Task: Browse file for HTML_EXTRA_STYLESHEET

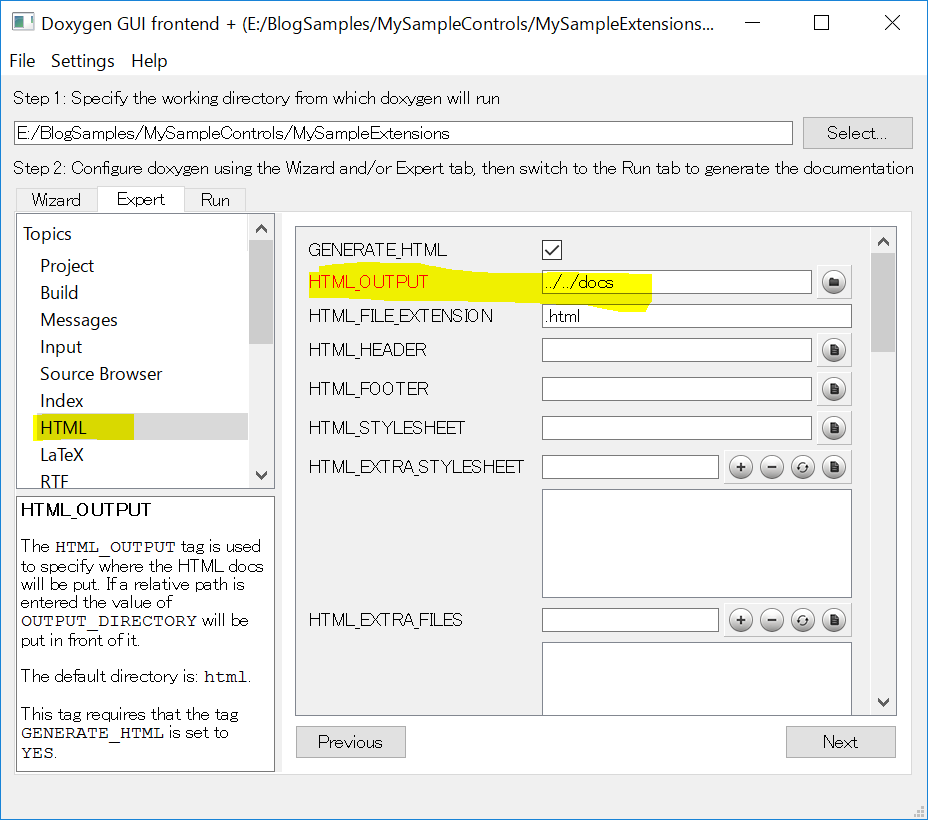Action: pos(834,467)
